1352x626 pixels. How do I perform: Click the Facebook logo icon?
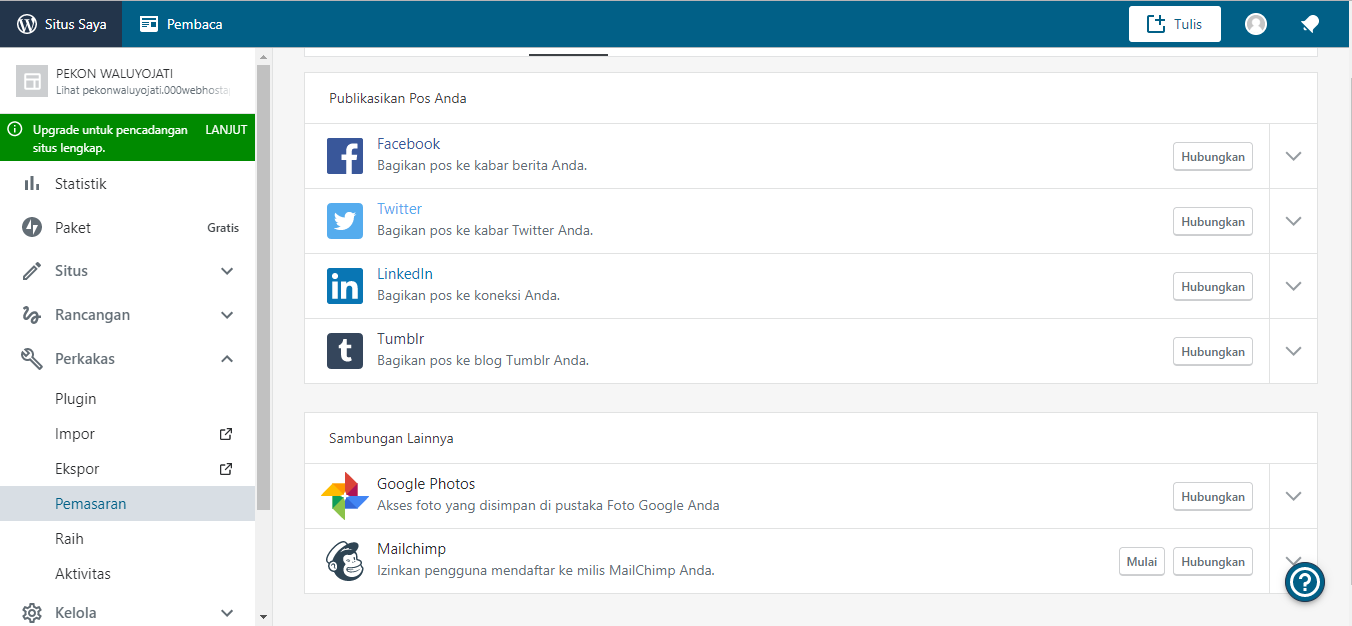pyautogui.click(x=345, y=156)
